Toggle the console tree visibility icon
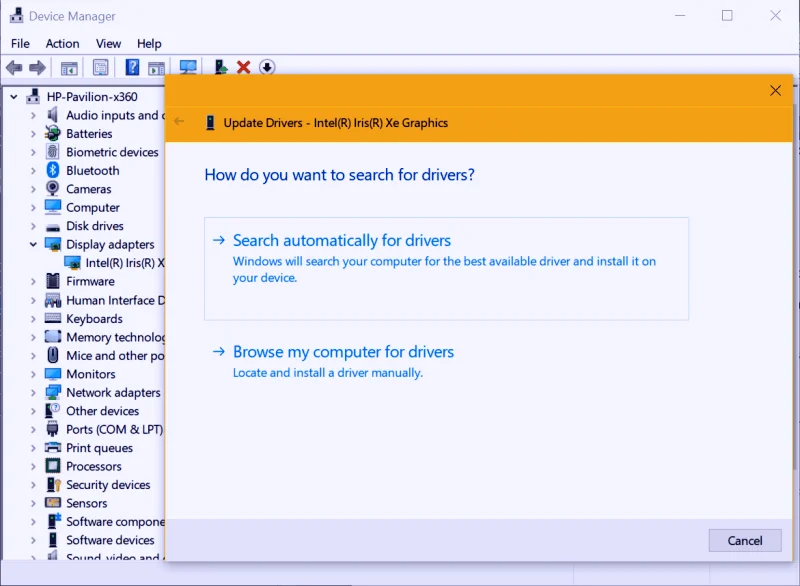The height and width of the screenshot is (586, 800). [x=69, y=67]
